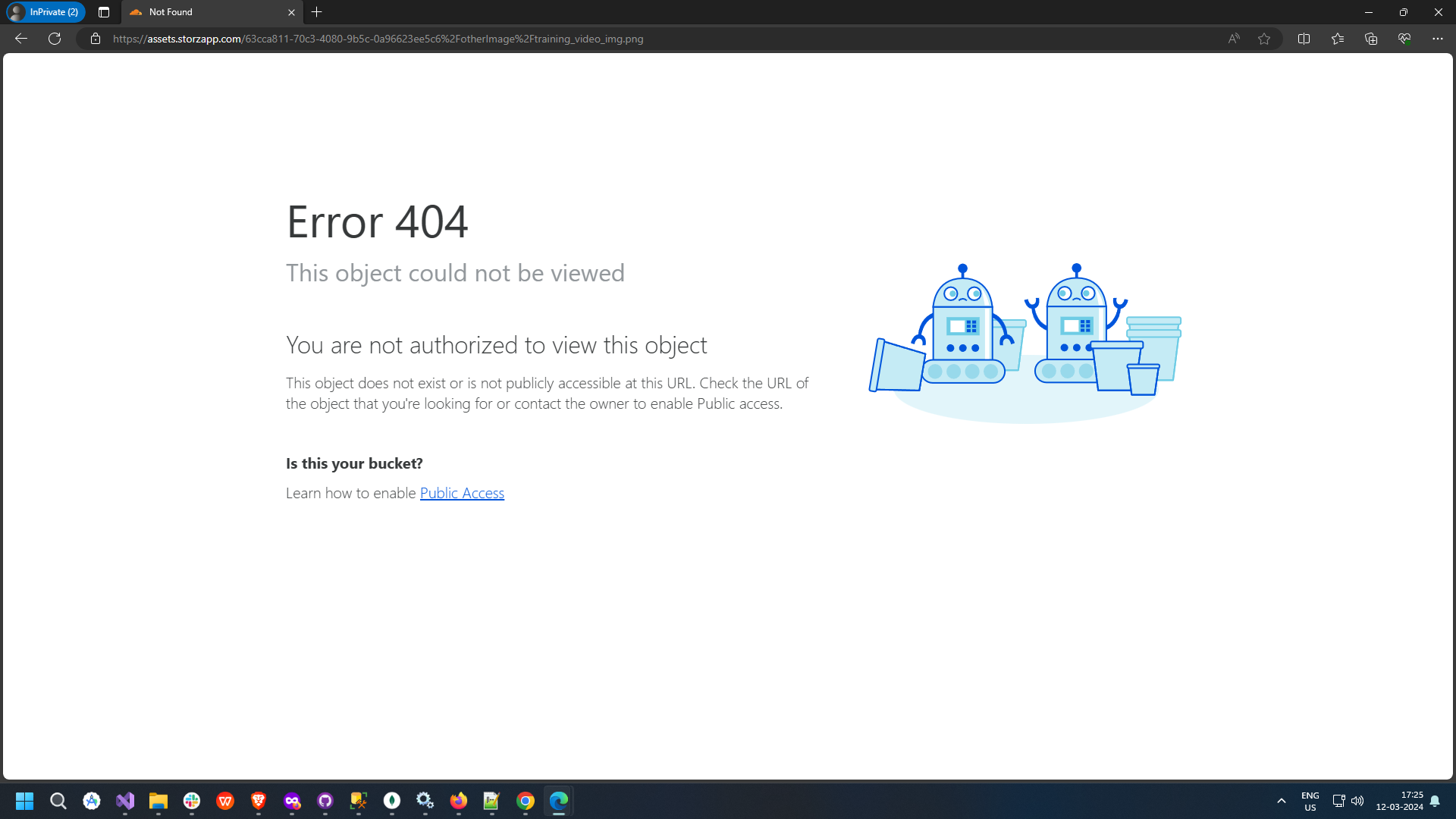Click the browser Back arrow button
Image resolution: width=1456 pixels, height=819 pixels.
click(21, 39)
